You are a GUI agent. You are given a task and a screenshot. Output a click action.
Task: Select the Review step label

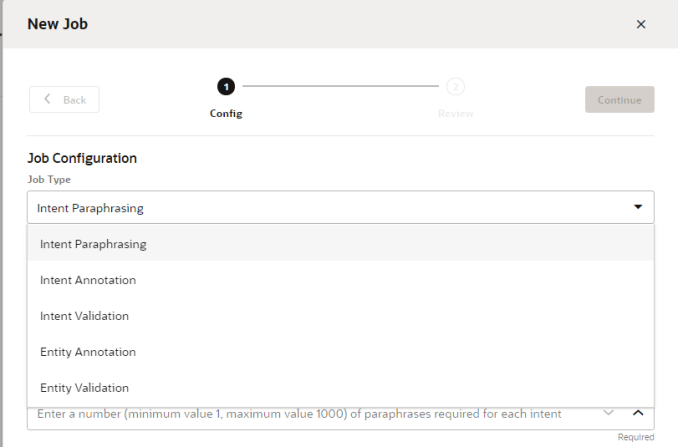[455, 113]
